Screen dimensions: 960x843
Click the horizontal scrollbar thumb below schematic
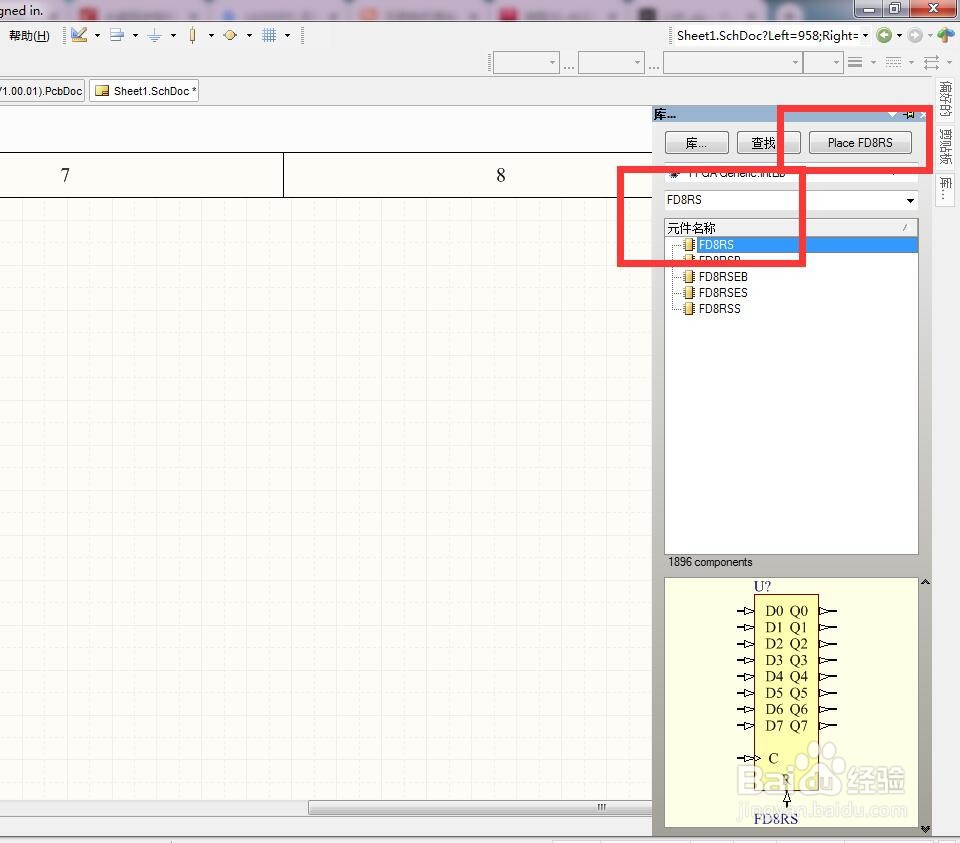coord(480,807)
